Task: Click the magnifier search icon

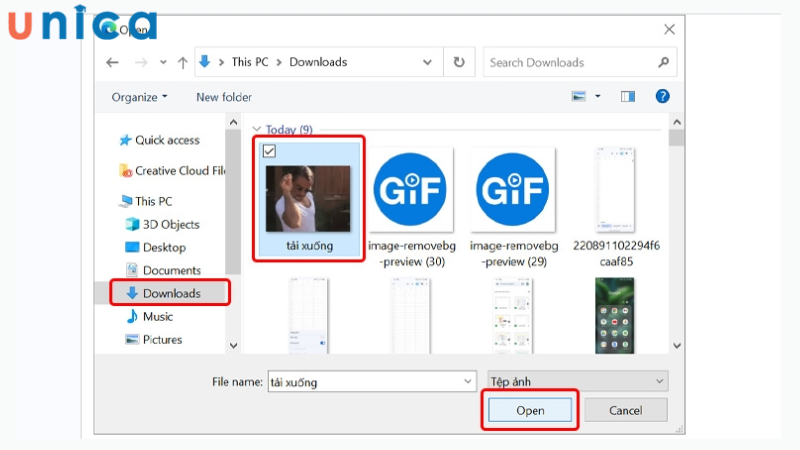Action: click(663, 62)
